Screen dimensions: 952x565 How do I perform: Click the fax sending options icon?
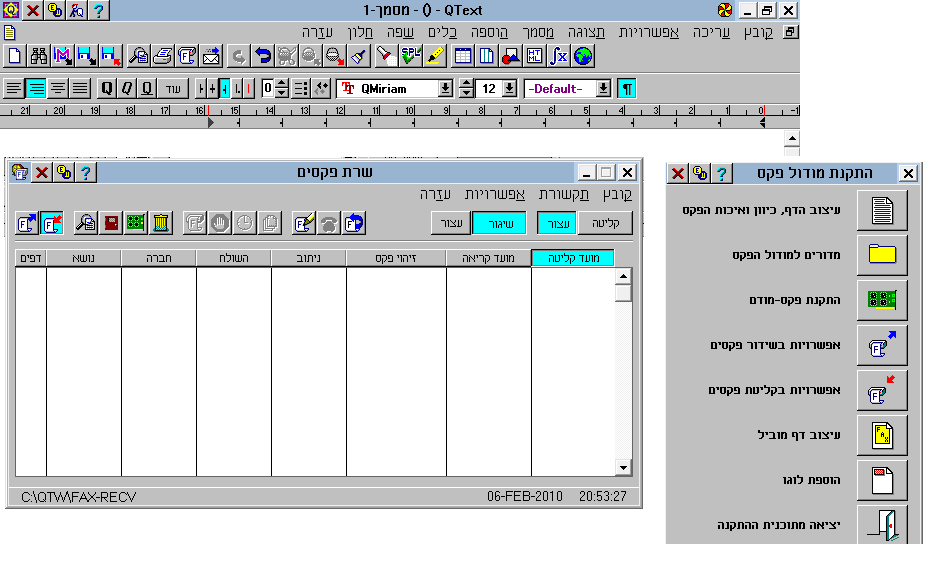pos(882,345)
